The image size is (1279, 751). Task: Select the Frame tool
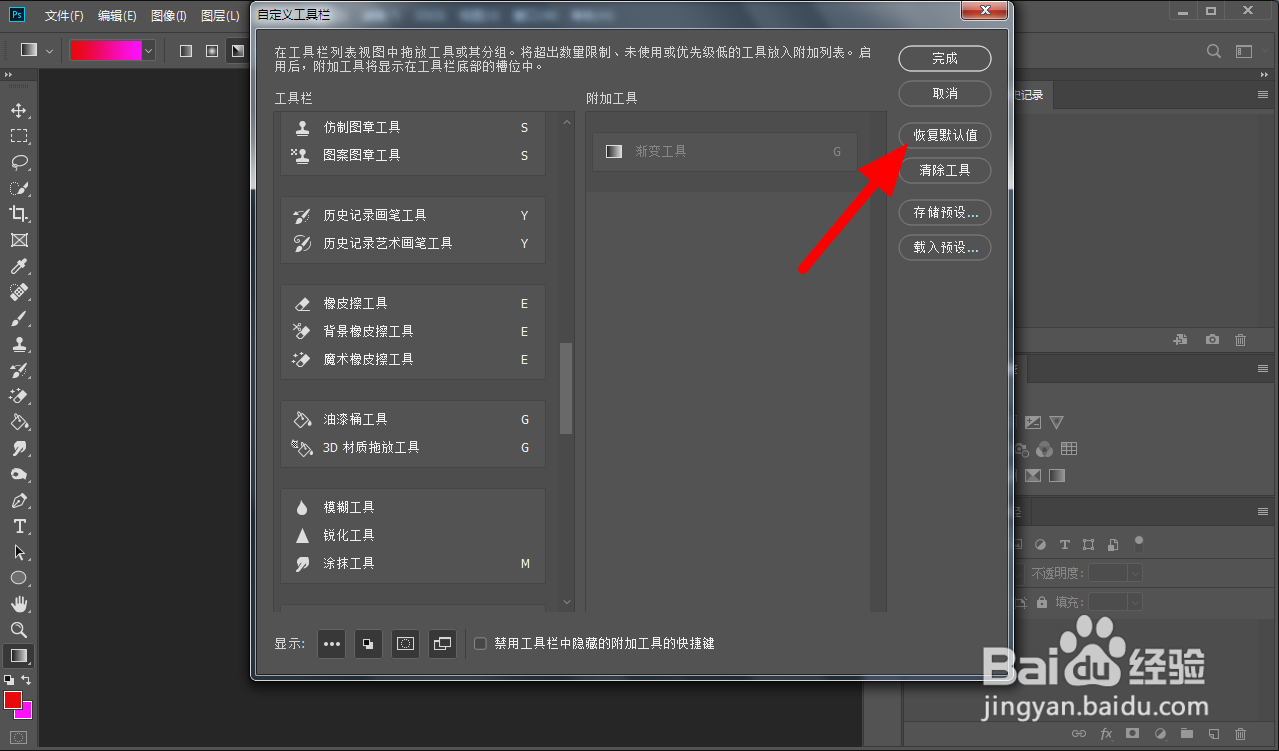pyautogui.click(x=19, y=240)
